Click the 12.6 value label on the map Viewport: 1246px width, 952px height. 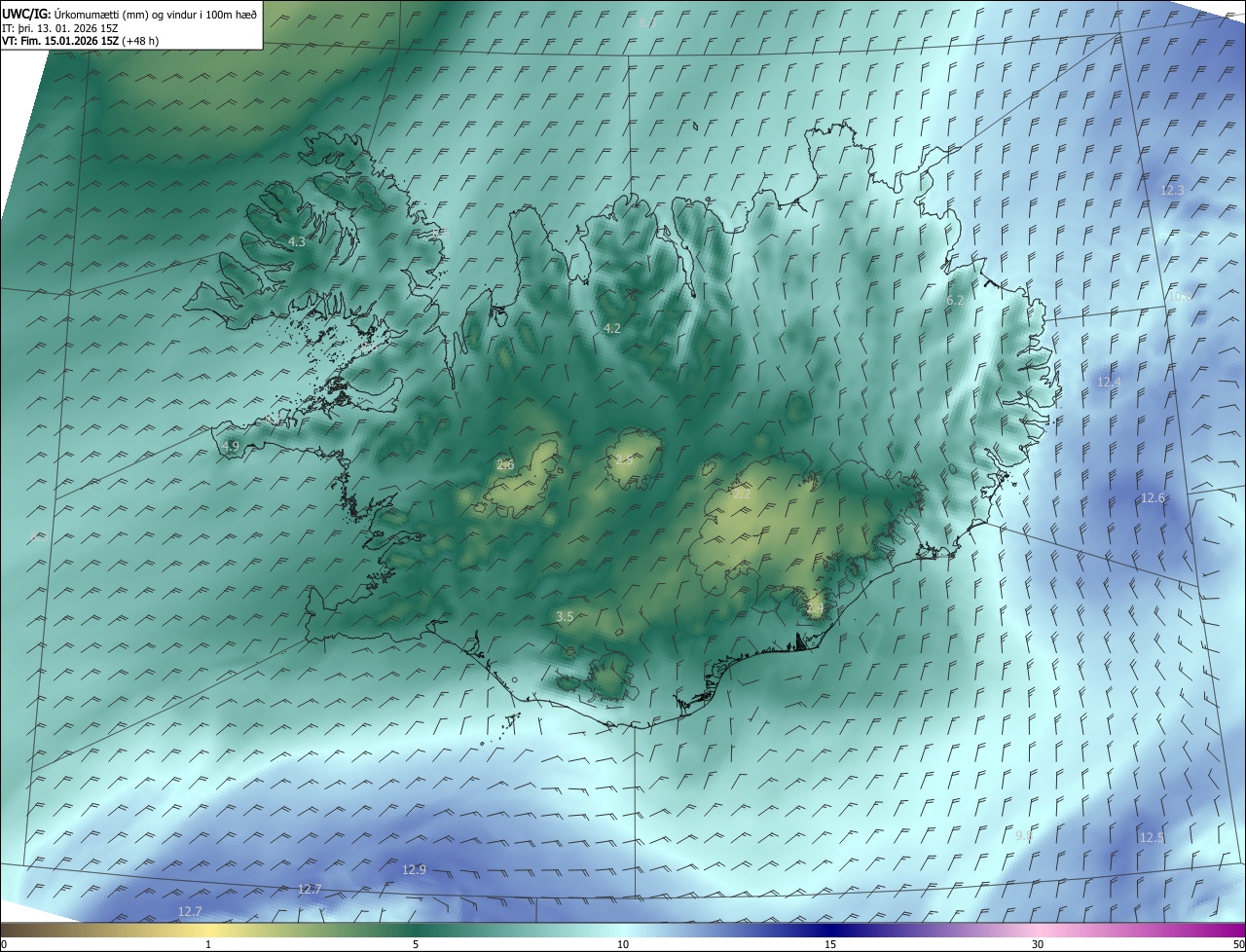pos(1153,498)
